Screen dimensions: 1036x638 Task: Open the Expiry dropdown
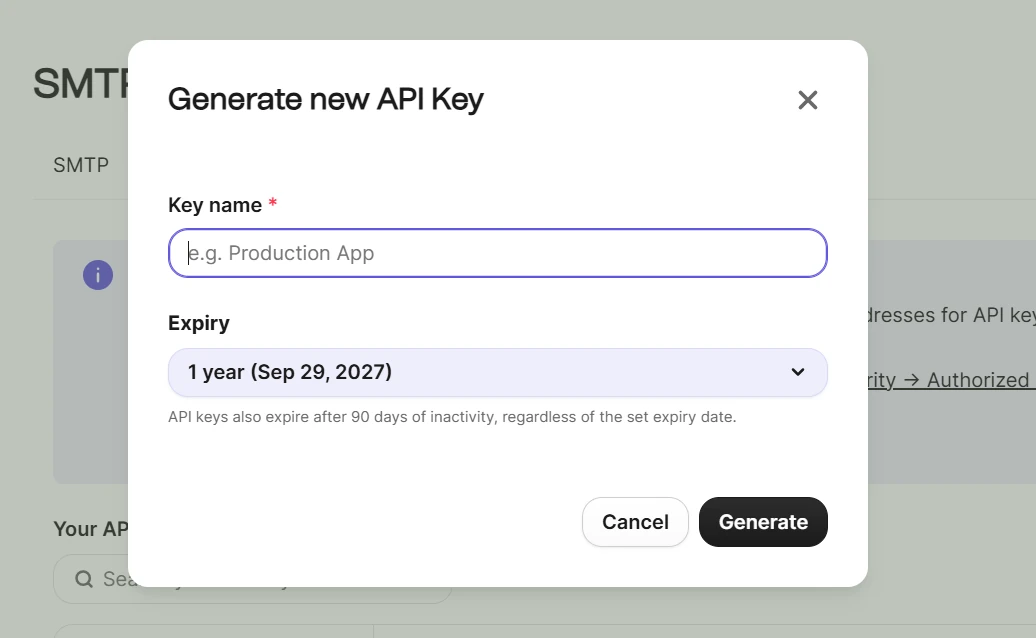[x=498, y=372]
